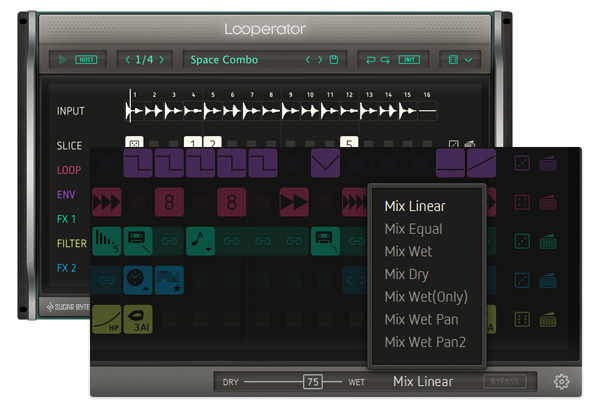This screenshot has width=600, height=400.
Task: Choose Mix Wet(Only) in the popup menu
Action: pyautogui.click(x=426, y=297)
